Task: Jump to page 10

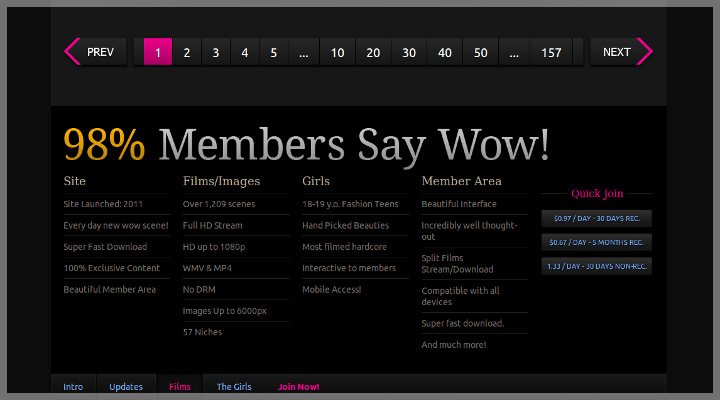Action: (x=338, y=52)
